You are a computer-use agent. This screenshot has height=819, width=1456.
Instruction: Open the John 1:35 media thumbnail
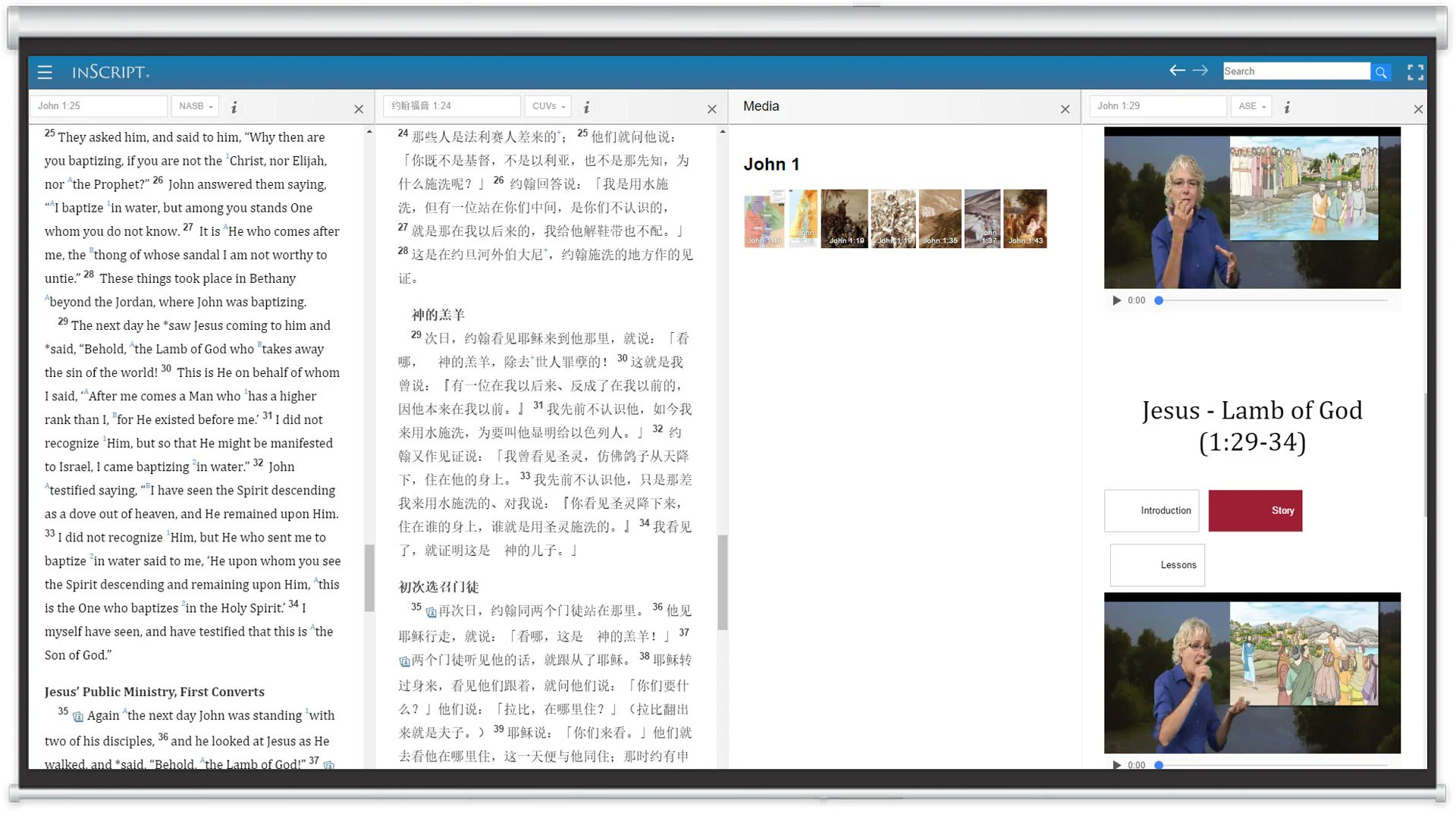(940, 218)
